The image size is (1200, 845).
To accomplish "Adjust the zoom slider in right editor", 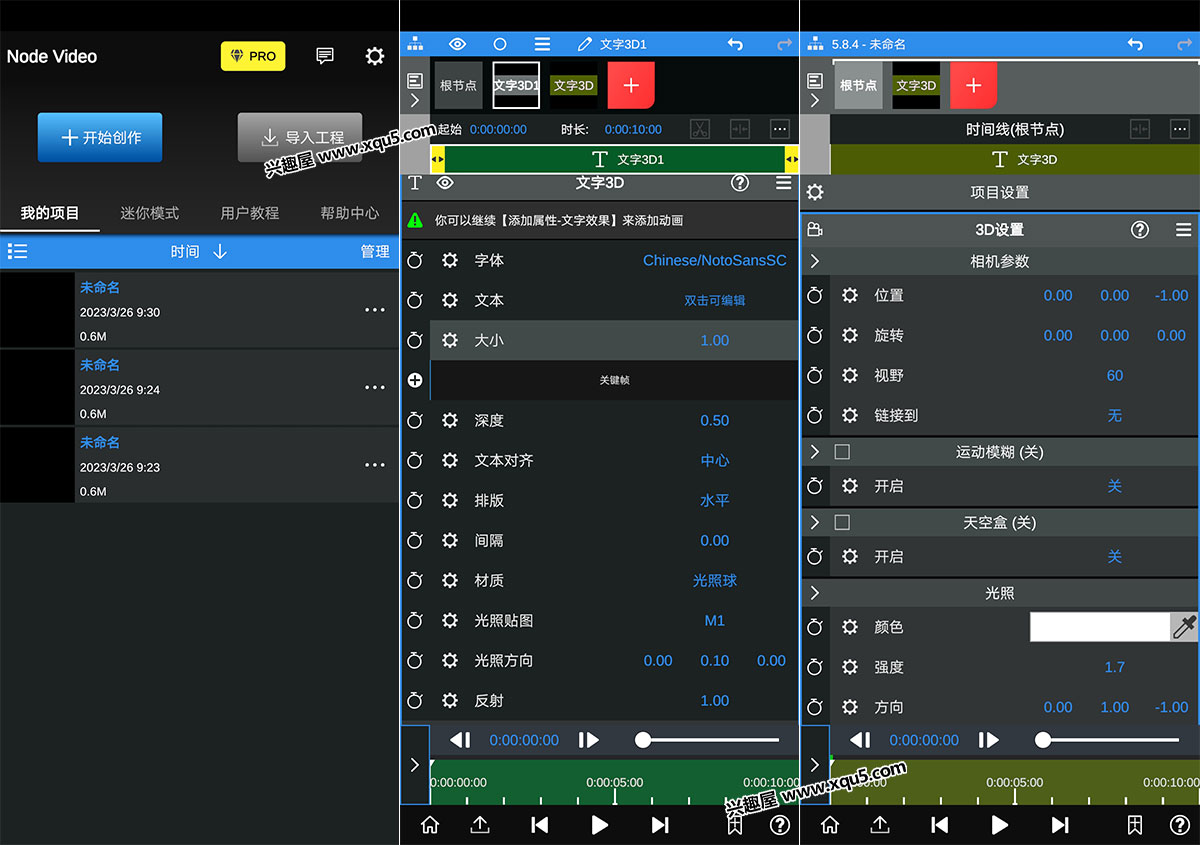I will (1107, 740).
